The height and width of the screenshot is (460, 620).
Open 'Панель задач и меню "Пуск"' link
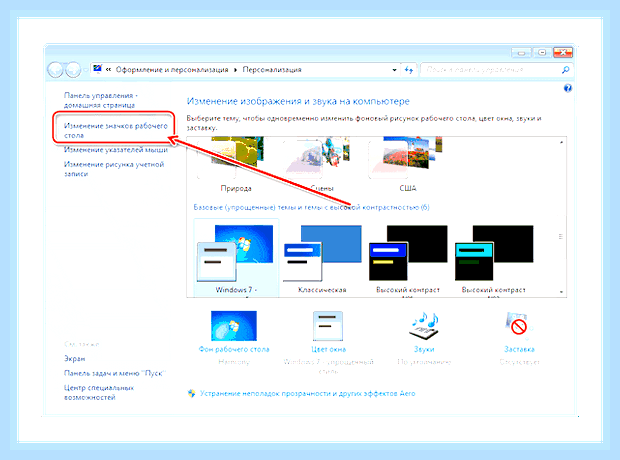[115, 373]
